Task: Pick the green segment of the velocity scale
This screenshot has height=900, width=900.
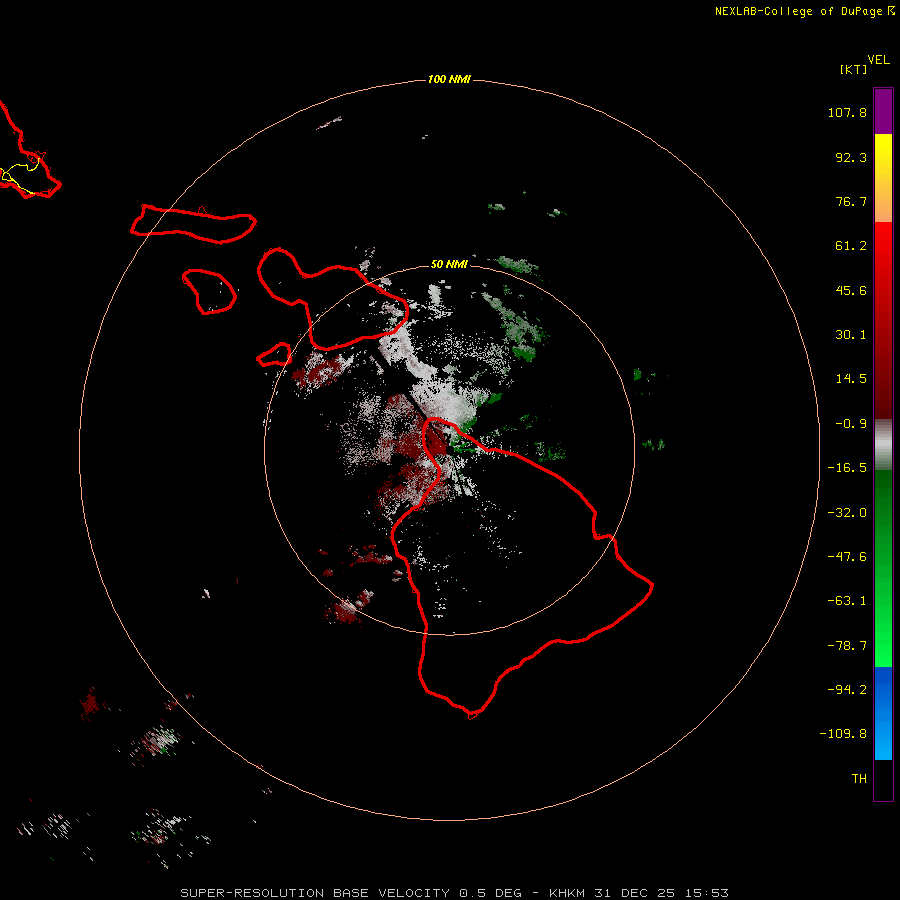Action: tap(883, 568)
